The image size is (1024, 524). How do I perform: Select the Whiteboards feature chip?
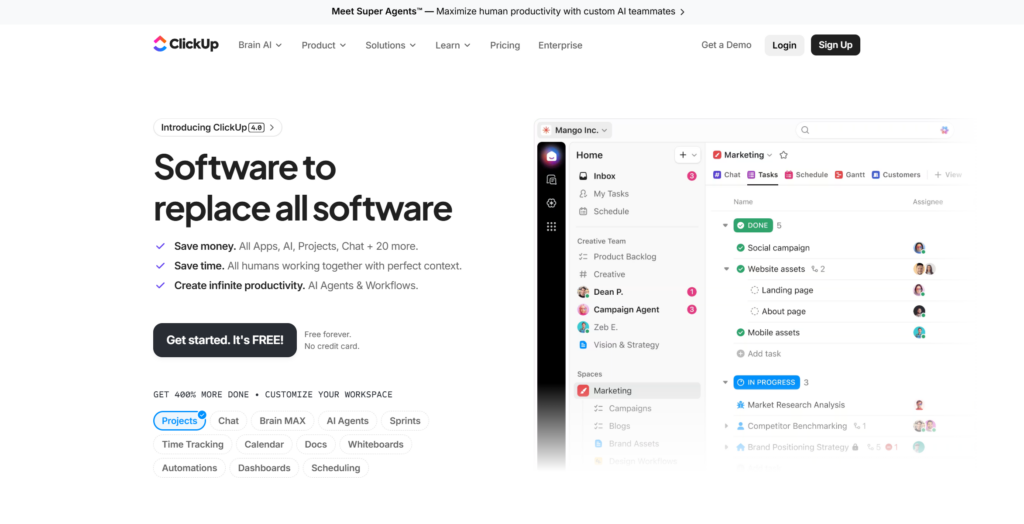coord(376,444)
